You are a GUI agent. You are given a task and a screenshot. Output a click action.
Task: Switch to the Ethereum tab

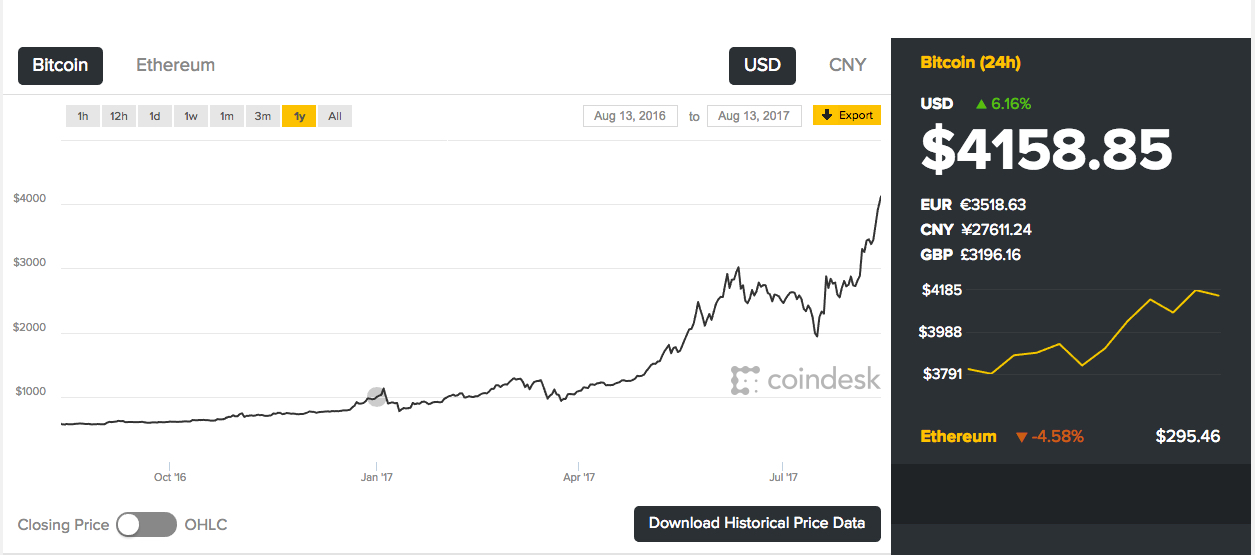click(175, 65)
